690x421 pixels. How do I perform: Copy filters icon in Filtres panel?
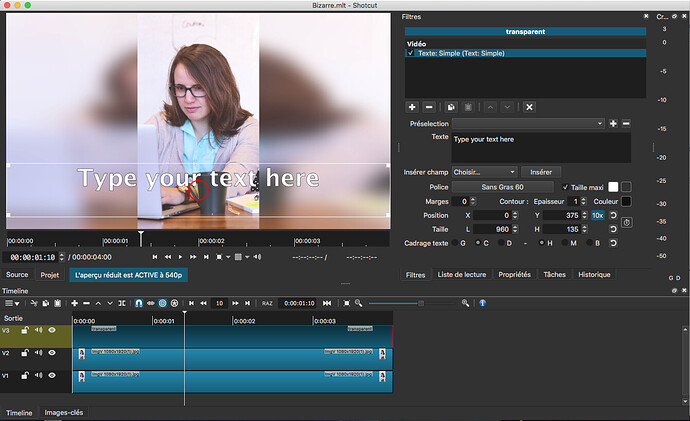451,107
